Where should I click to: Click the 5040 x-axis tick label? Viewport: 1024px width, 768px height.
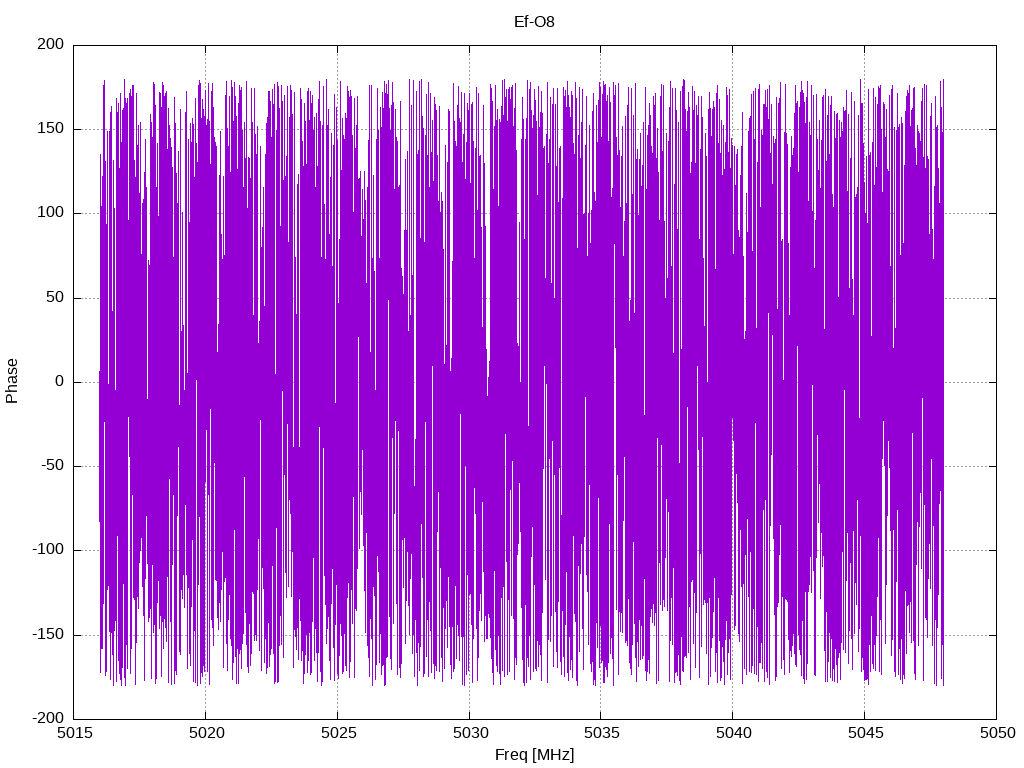click(733, 733)
